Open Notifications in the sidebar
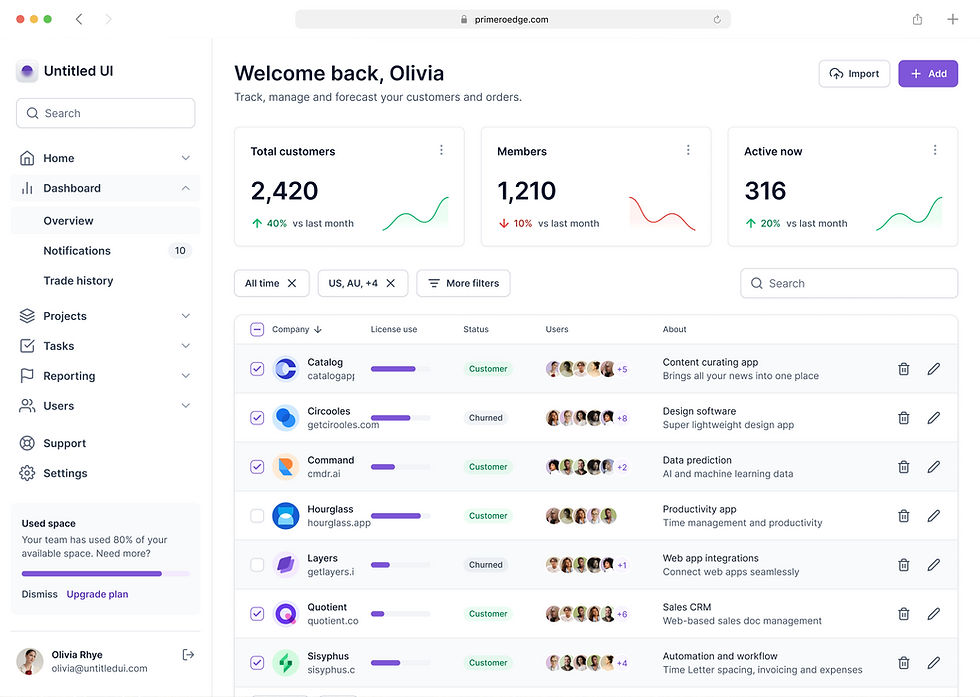Image resolution: width=980 pixels, height=697 pixels. coord(106,251)
